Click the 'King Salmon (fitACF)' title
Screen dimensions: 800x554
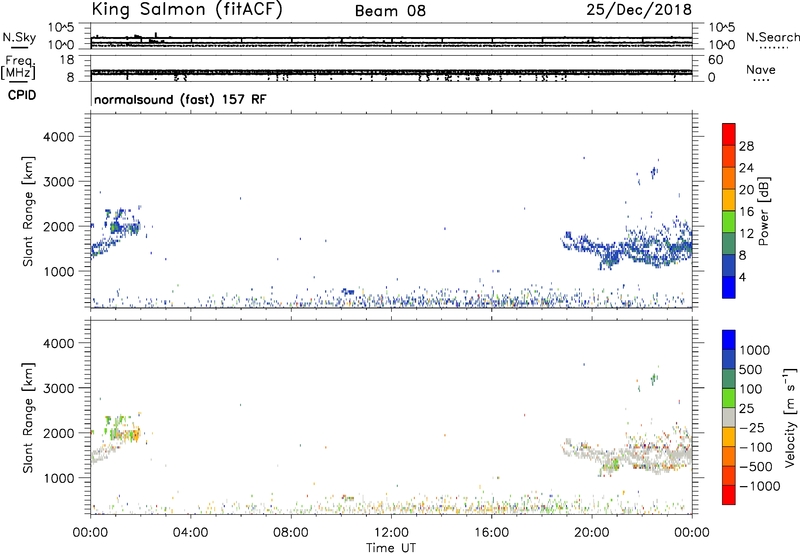(187, 9)
